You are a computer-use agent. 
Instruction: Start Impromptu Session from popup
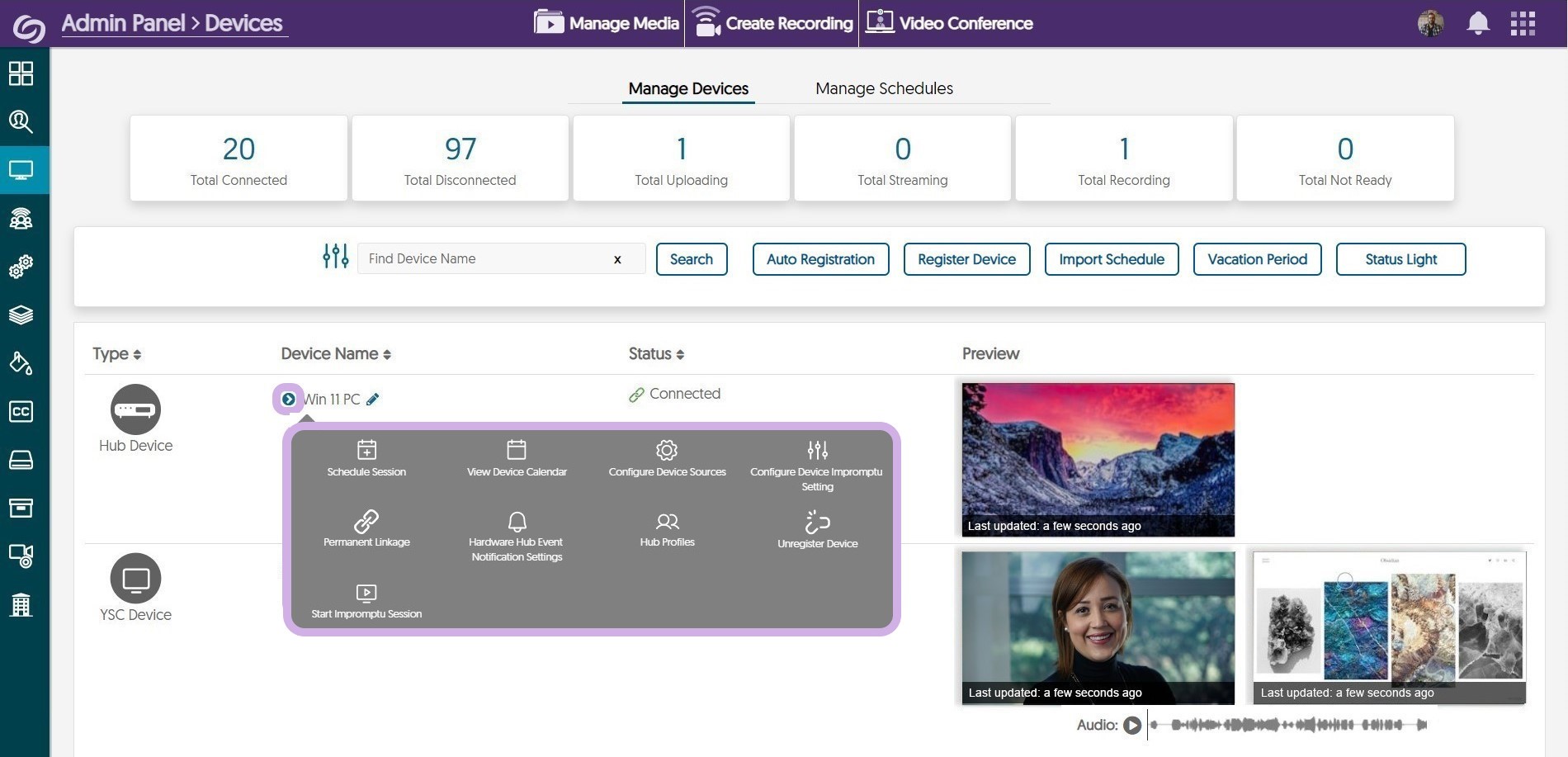366,594
